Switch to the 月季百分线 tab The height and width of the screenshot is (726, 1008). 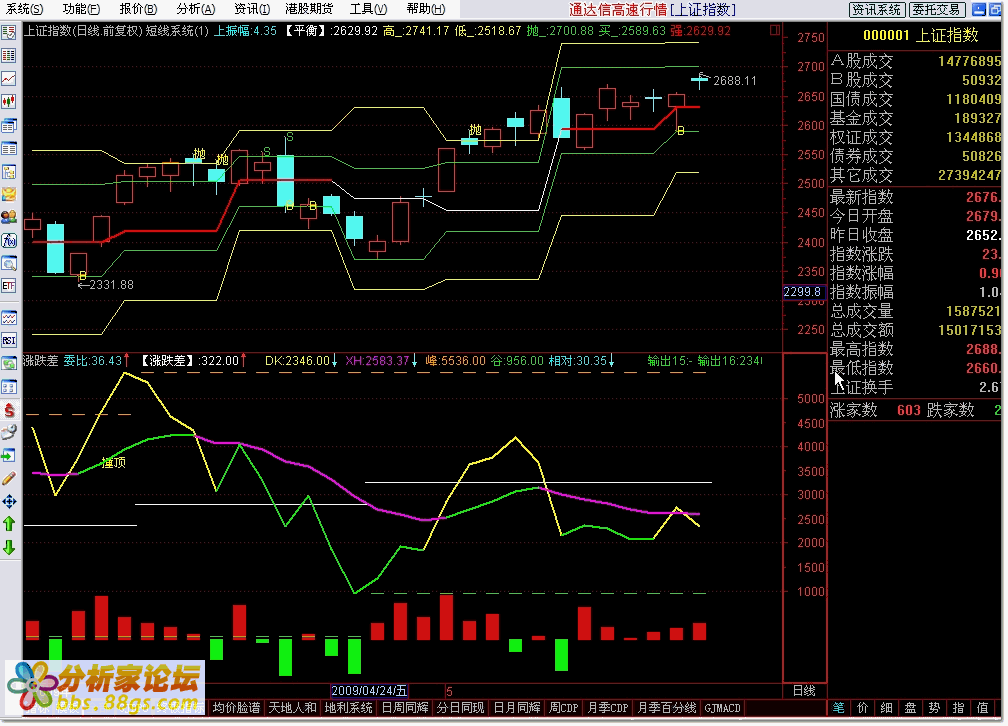point(667,708)
